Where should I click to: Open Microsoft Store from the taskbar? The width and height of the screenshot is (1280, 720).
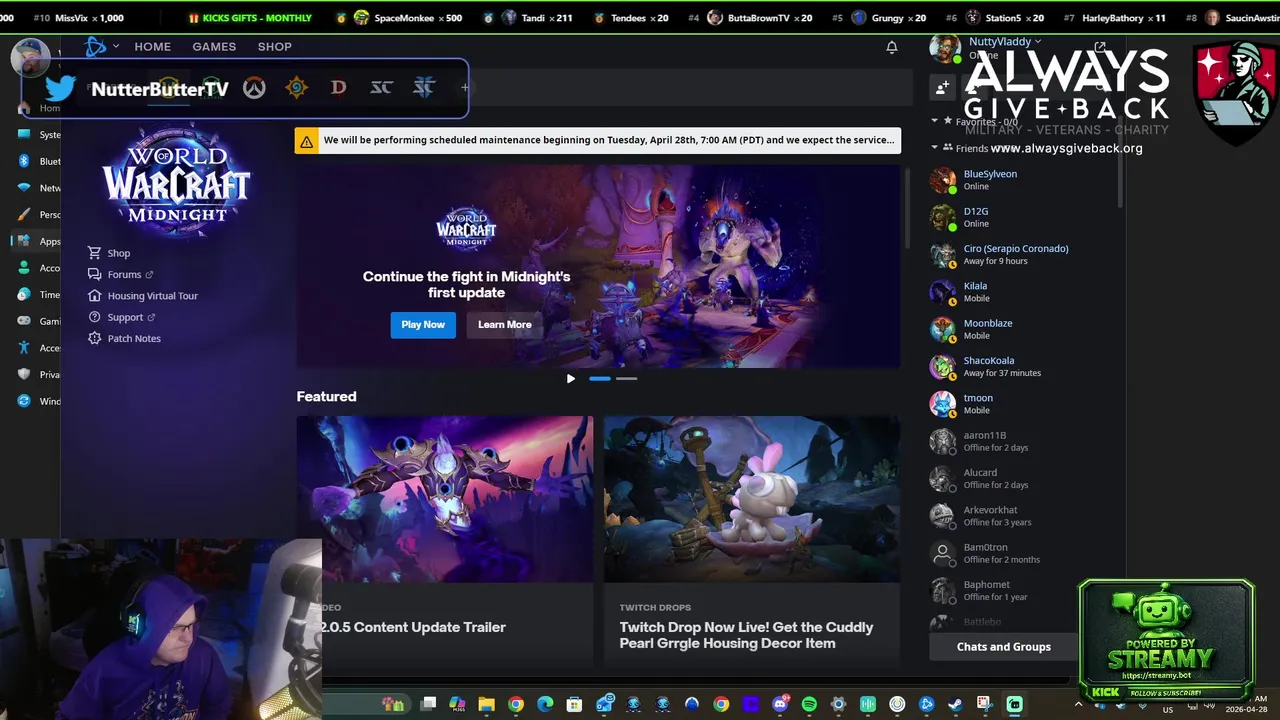click(574, 704)
